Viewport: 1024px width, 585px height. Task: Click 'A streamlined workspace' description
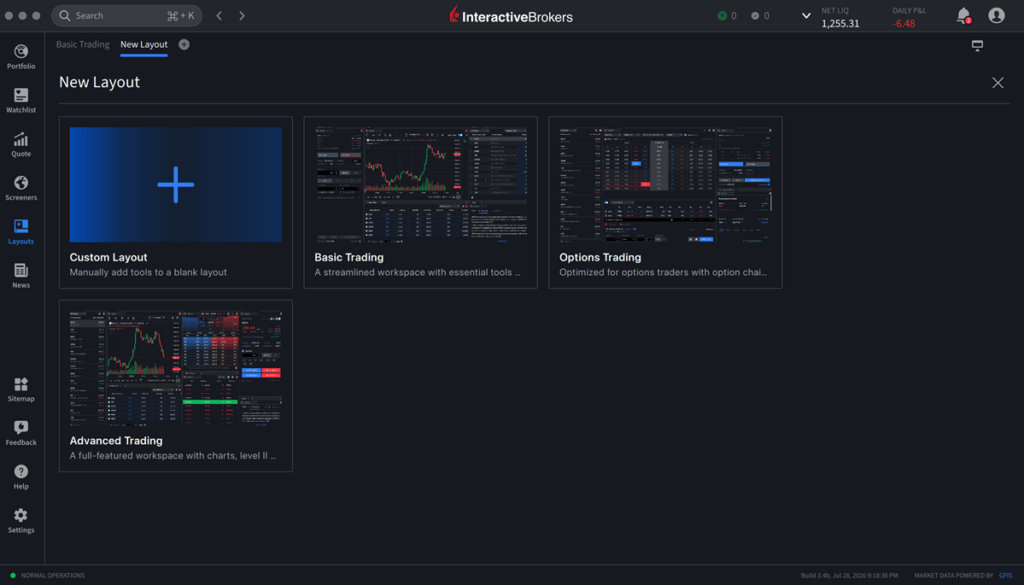click(417, 272)
